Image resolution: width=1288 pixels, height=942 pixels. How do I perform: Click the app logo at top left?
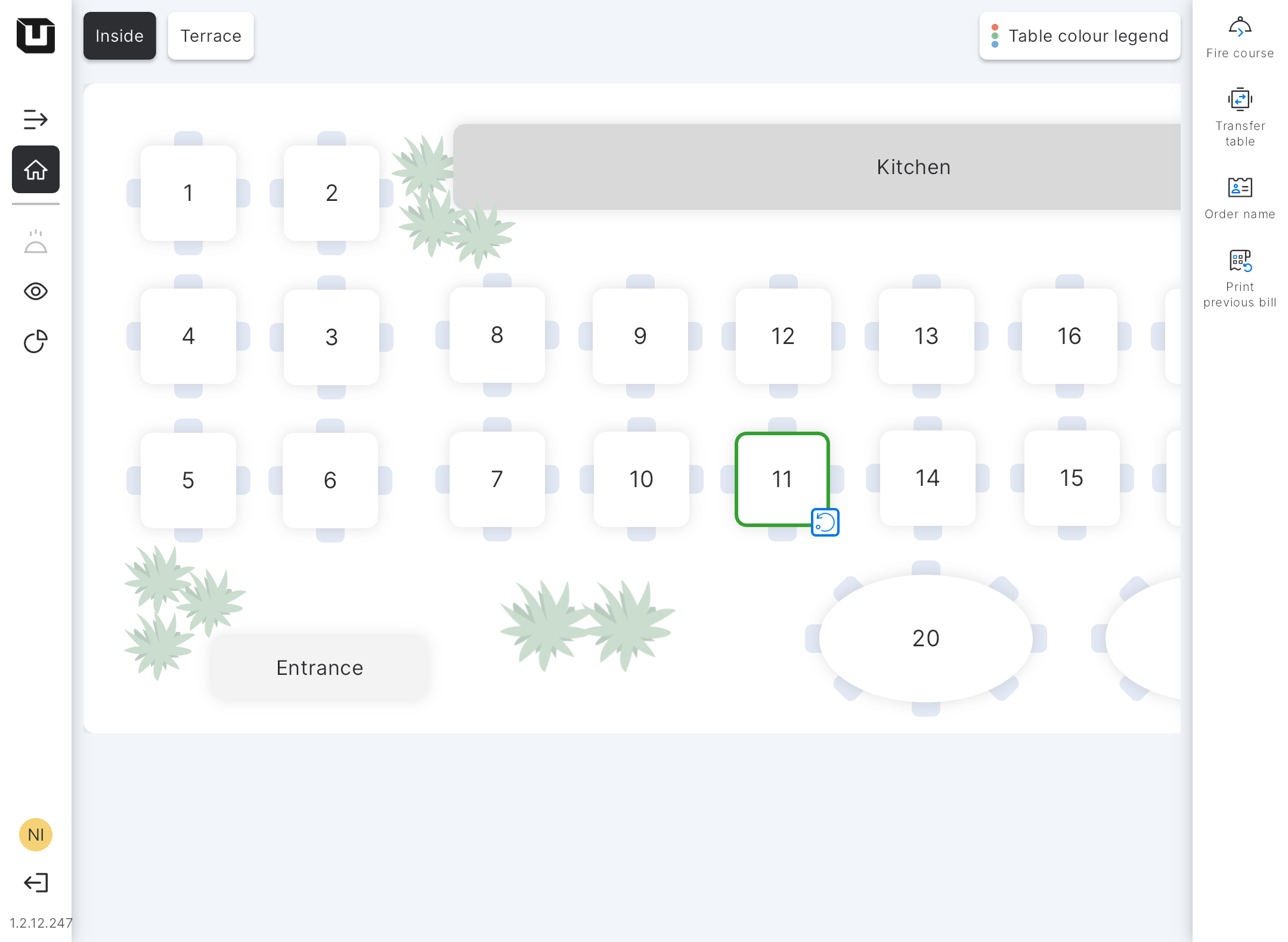36,36
